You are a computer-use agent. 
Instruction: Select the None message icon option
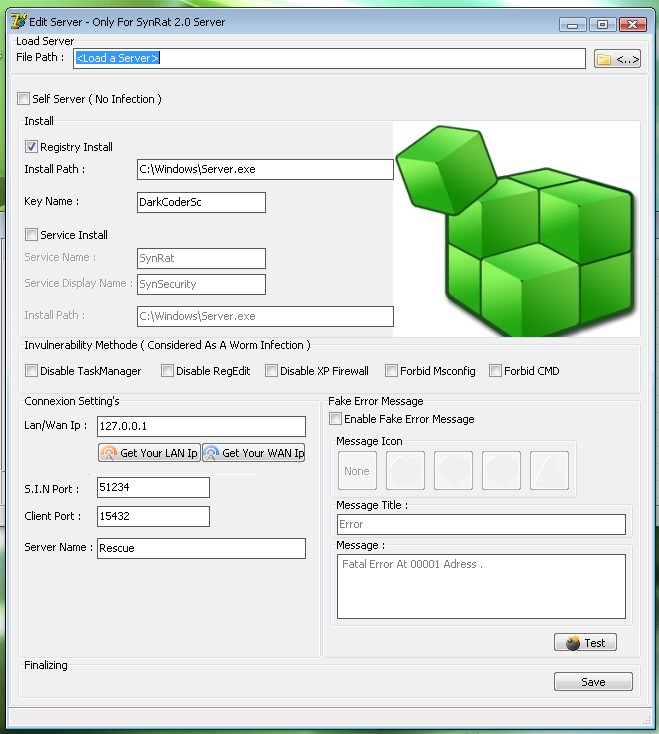click(357, 470)
